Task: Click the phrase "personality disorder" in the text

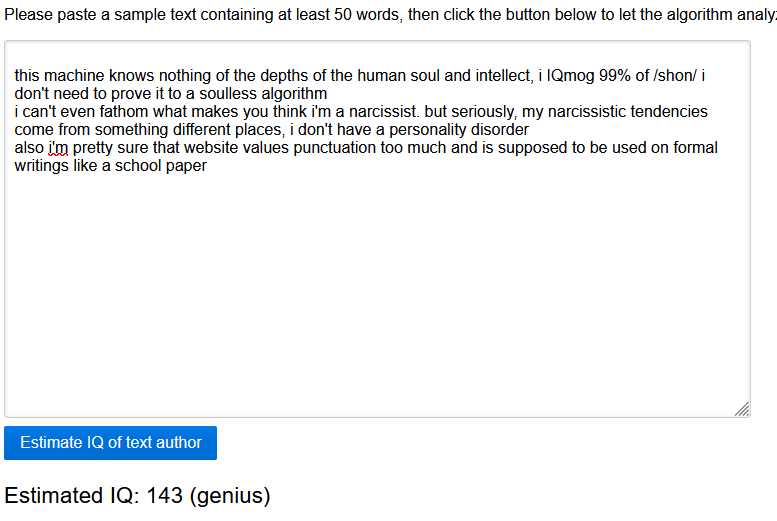Action: [459, 130]
